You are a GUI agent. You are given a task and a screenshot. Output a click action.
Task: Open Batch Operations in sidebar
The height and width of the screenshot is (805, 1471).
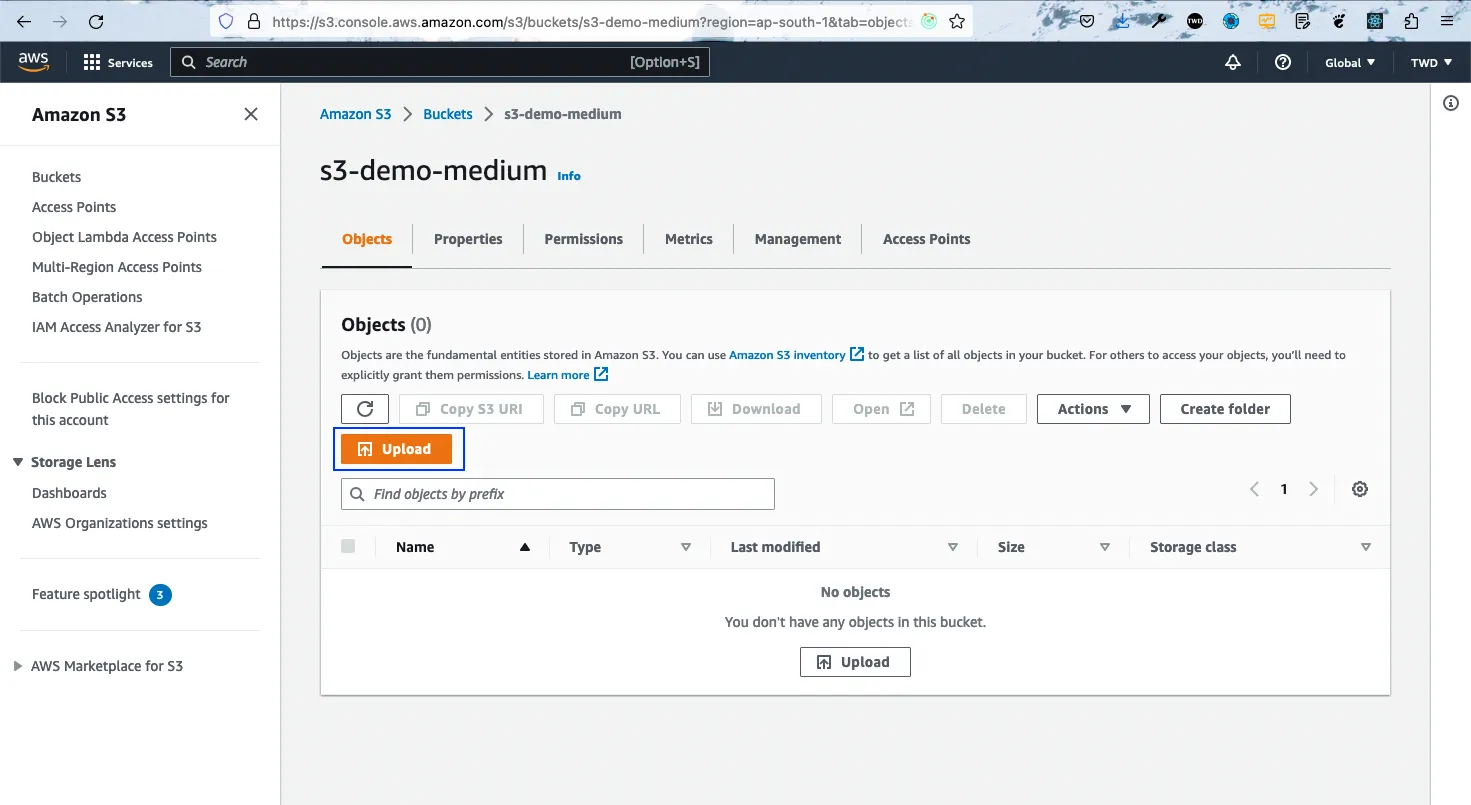click(87, 297)
